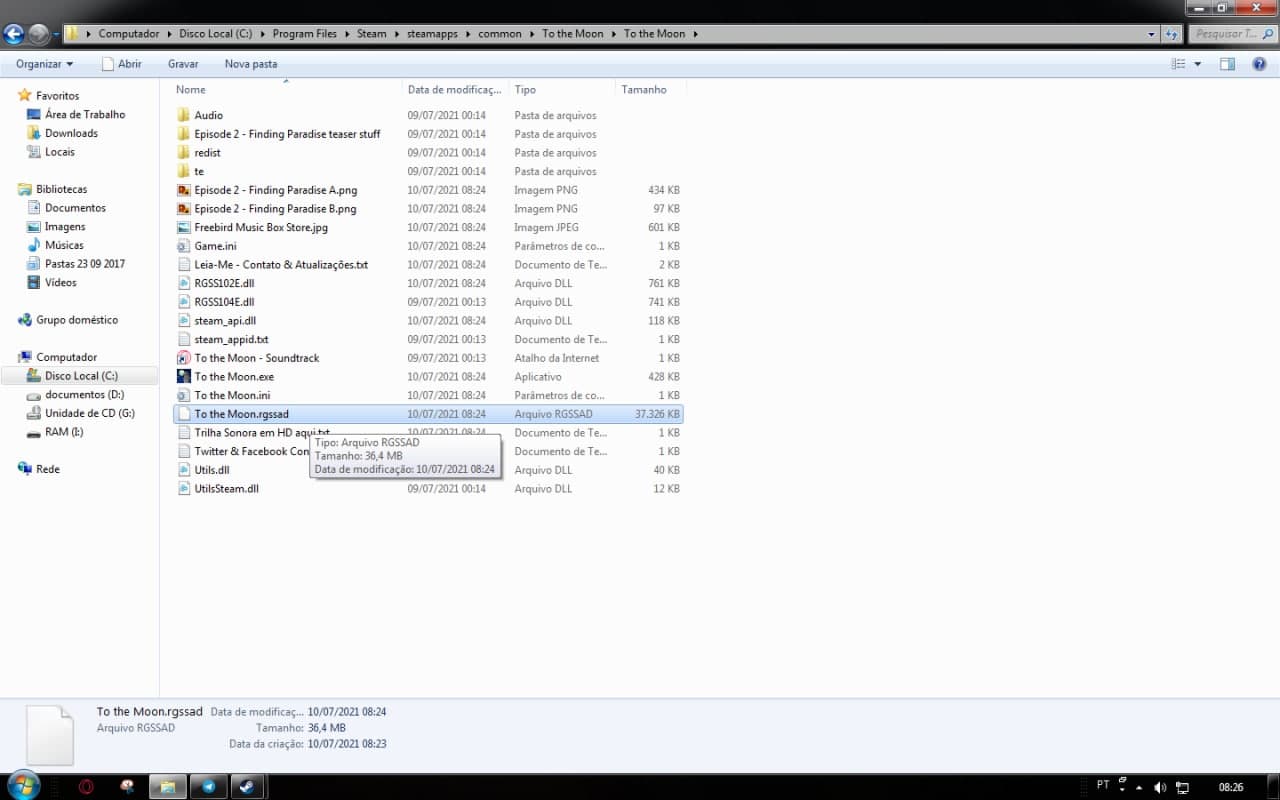Toggle the preview pane button
The image size is (1280, 800).
pyautogui.click(x=1227, y=64)
